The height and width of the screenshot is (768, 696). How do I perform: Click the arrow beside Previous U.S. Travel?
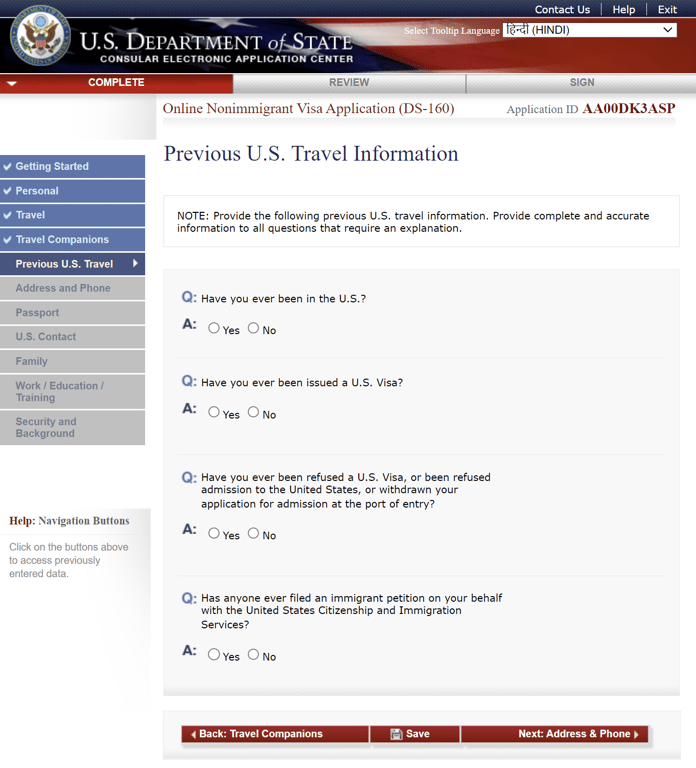pyautogui.click(x=135, y=264)
